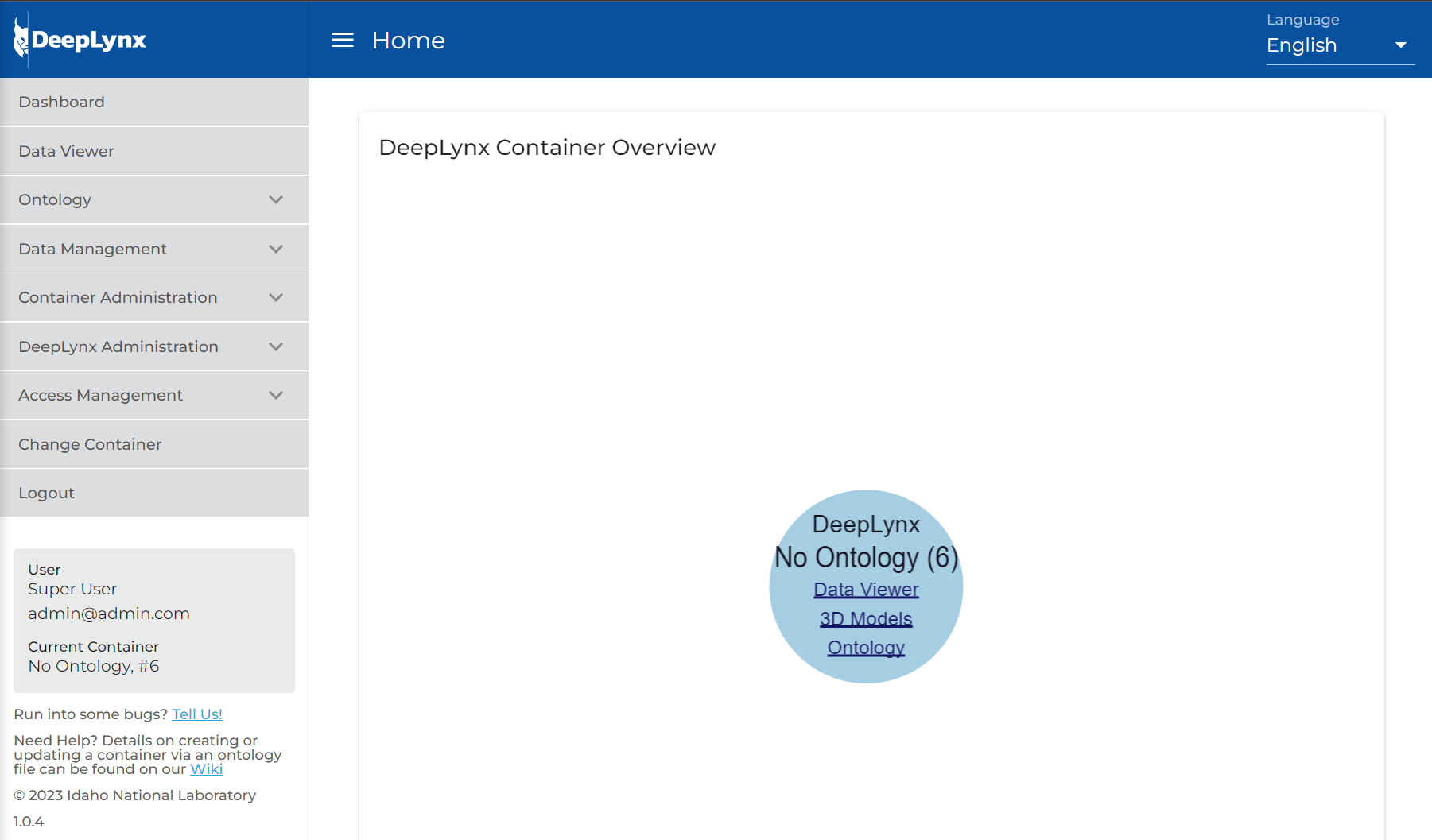Open the Container Administration section
Screen dimensions: 1432x840
(x=154, y=297)
